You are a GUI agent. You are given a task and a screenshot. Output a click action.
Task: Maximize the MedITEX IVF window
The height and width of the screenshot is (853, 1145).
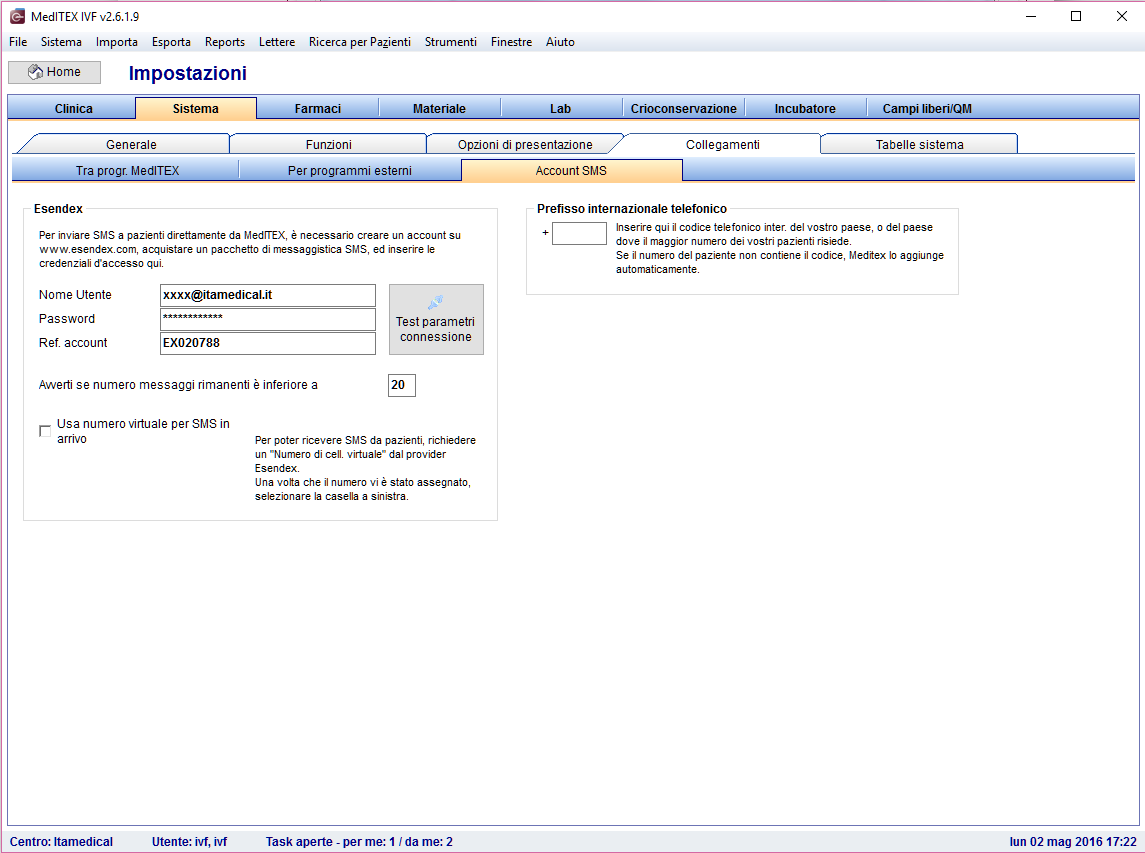(x=1076, y=16)
